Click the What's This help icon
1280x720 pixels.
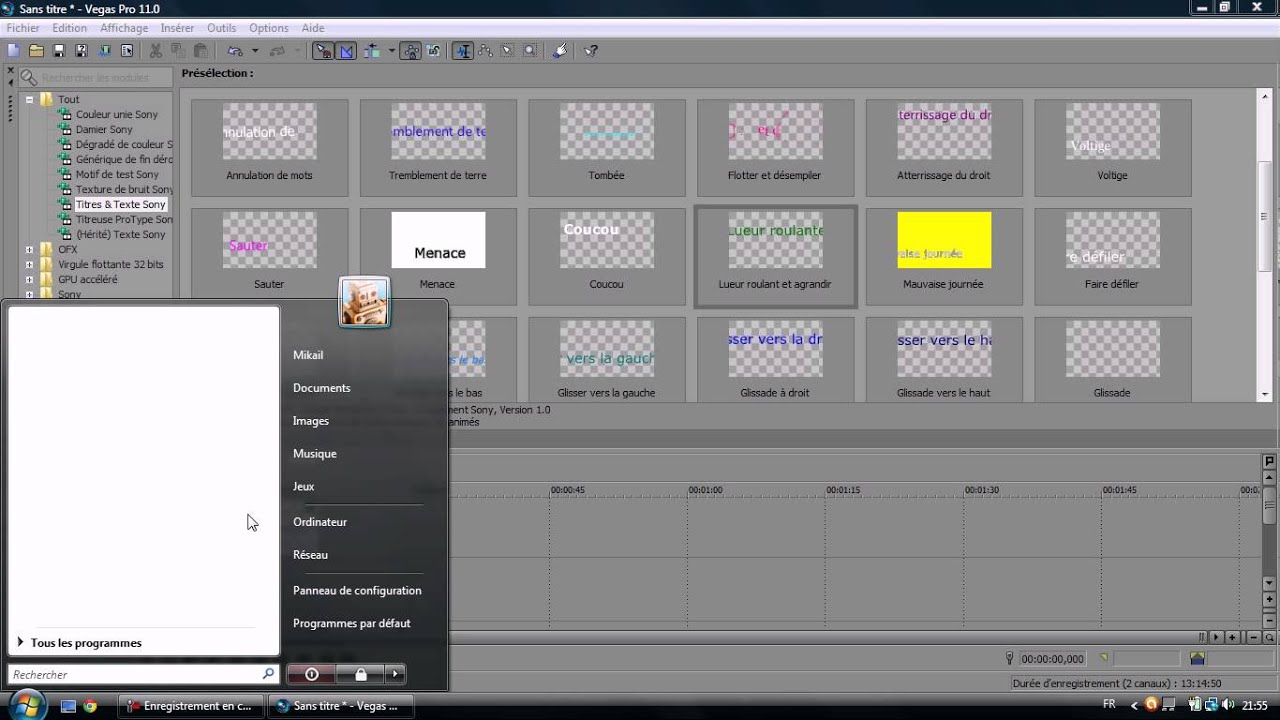[x=591, y=51]
